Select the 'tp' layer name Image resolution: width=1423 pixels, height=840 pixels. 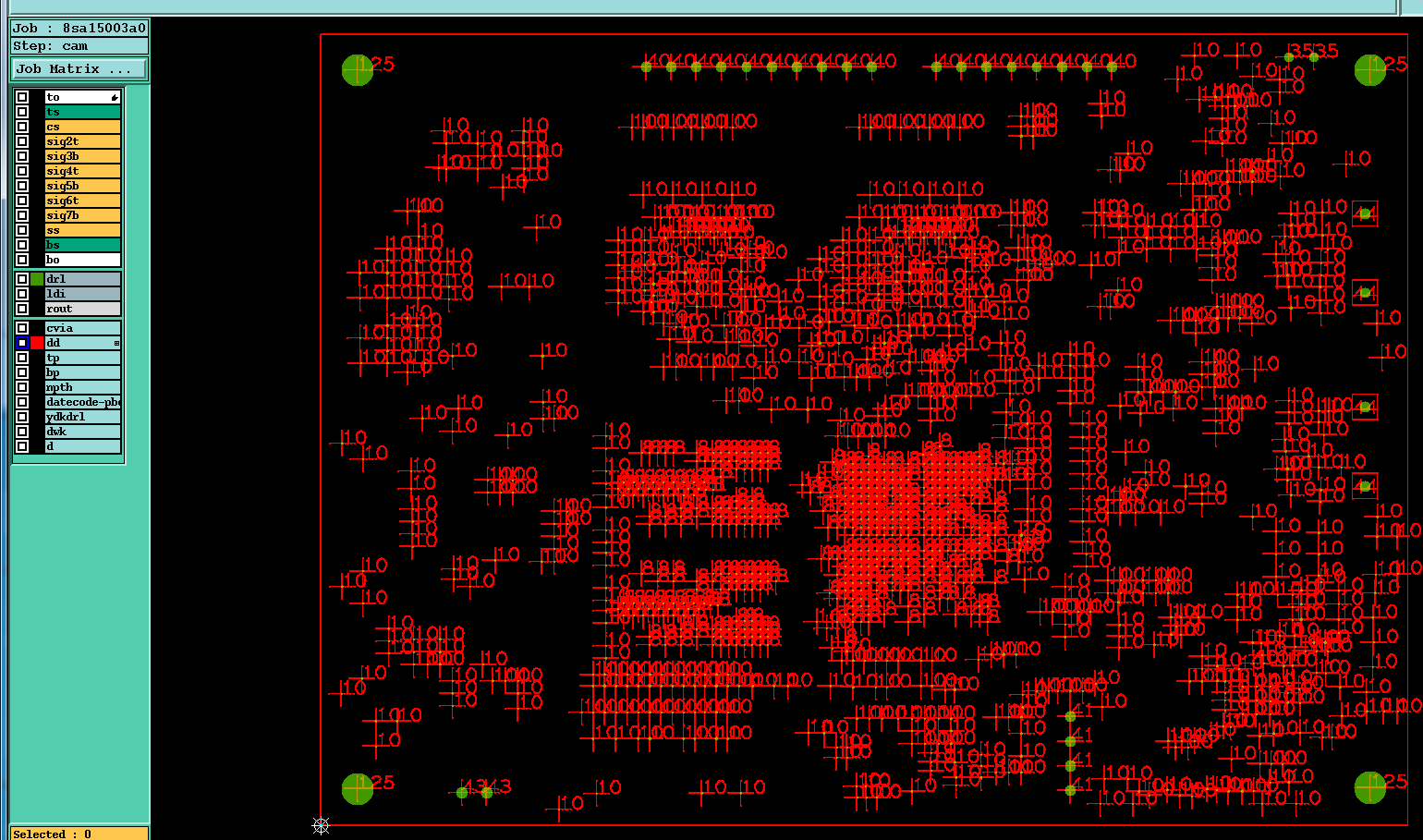83,358
